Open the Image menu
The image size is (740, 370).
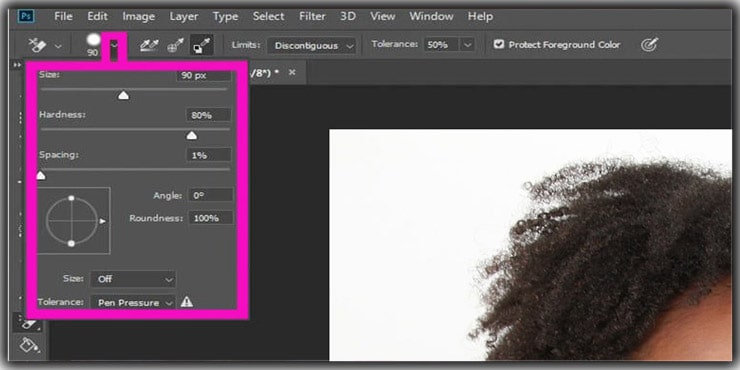(x=138, y=17)
